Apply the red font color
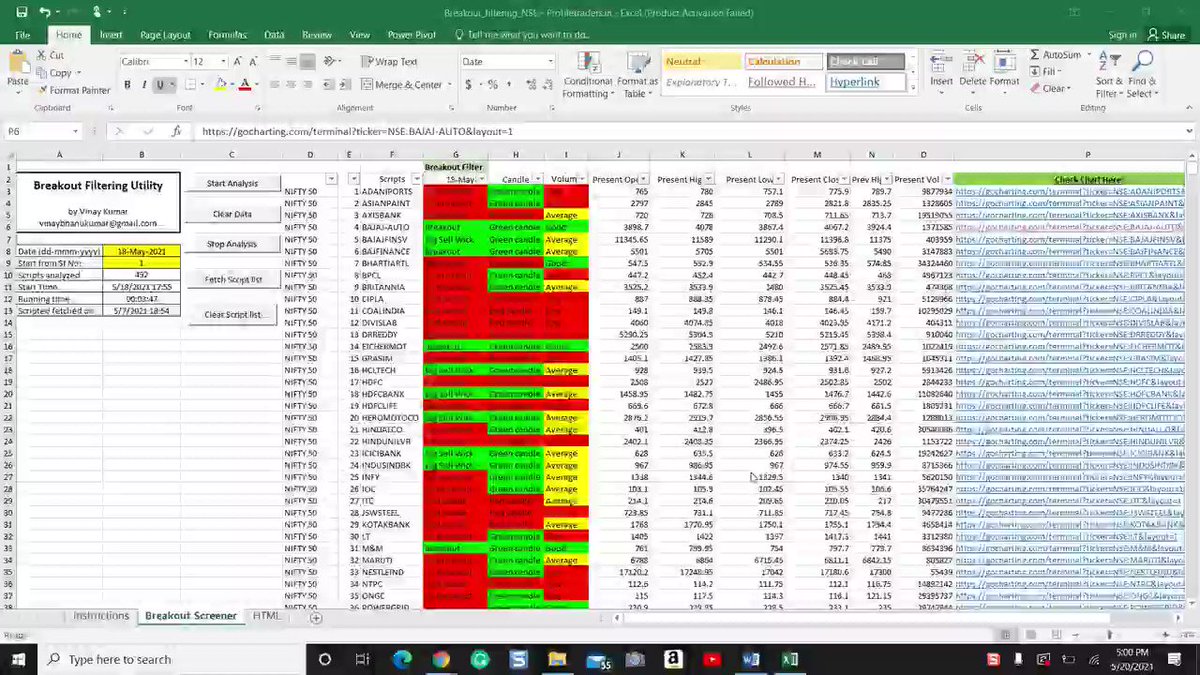Image resolution: width=1200 pixels, height=675 pixels. (245, 85)
